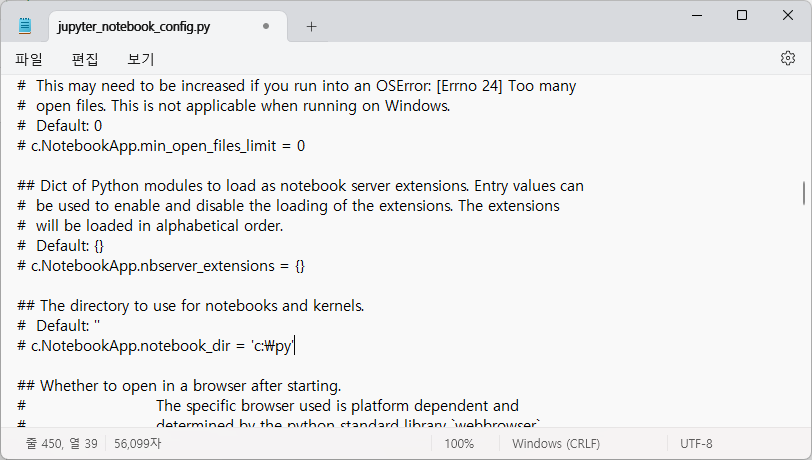The image size is (812, 460).
Task: Click the 100% zoom level in status bar
Action: tap(459, 444)
